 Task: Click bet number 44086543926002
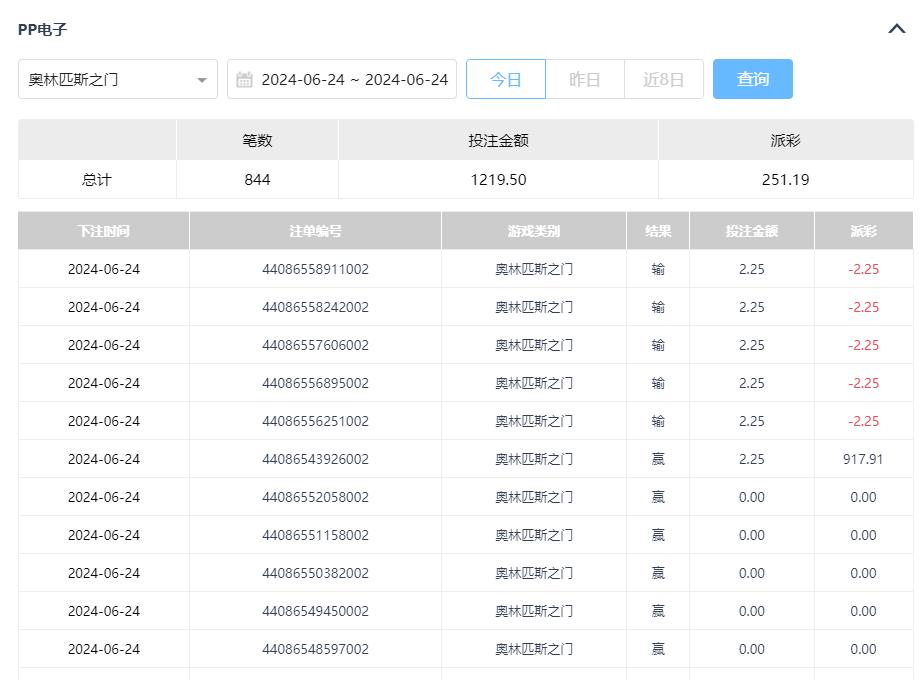point(315,459)
